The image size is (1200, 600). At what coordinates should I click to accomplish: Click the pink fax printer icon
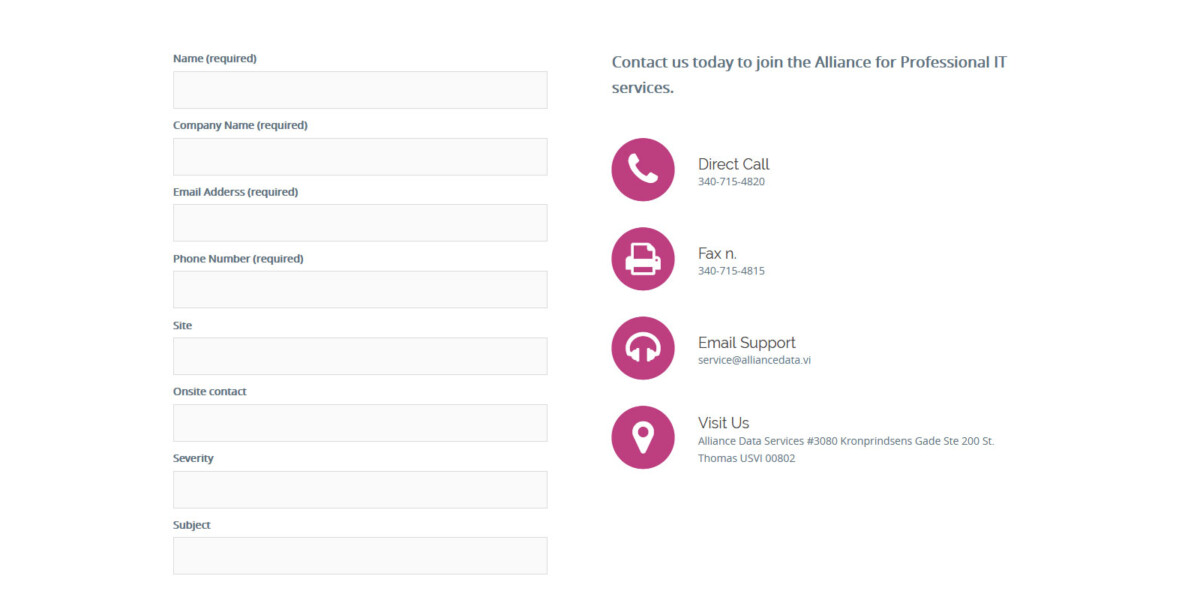[x=643, y=259]
